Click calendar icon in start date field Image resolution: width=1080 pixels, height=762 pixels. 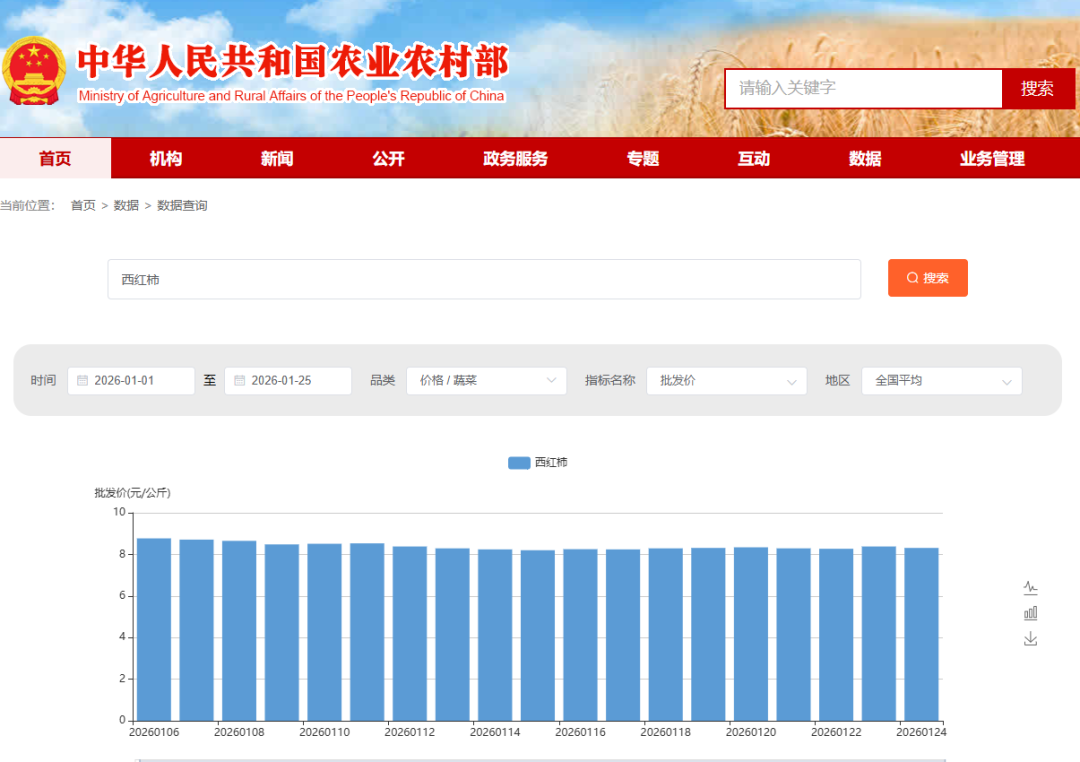coord(83,380)
